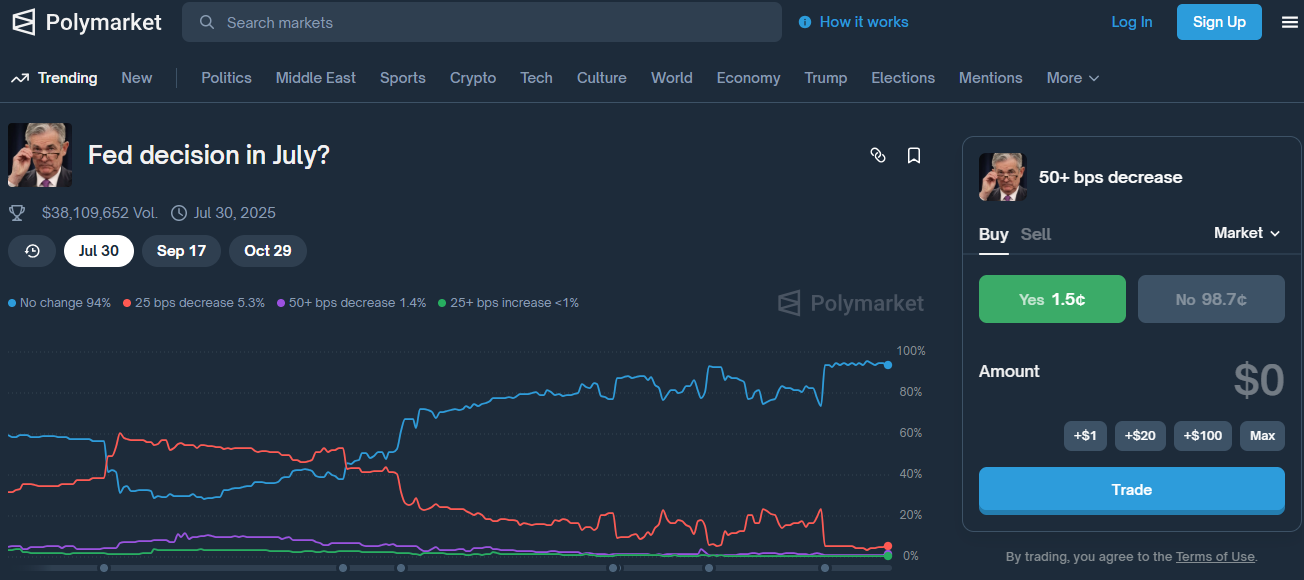Select the Jul 30 date pill
The width and height of the screenshot is (1304, 580).
coord(99,251)
